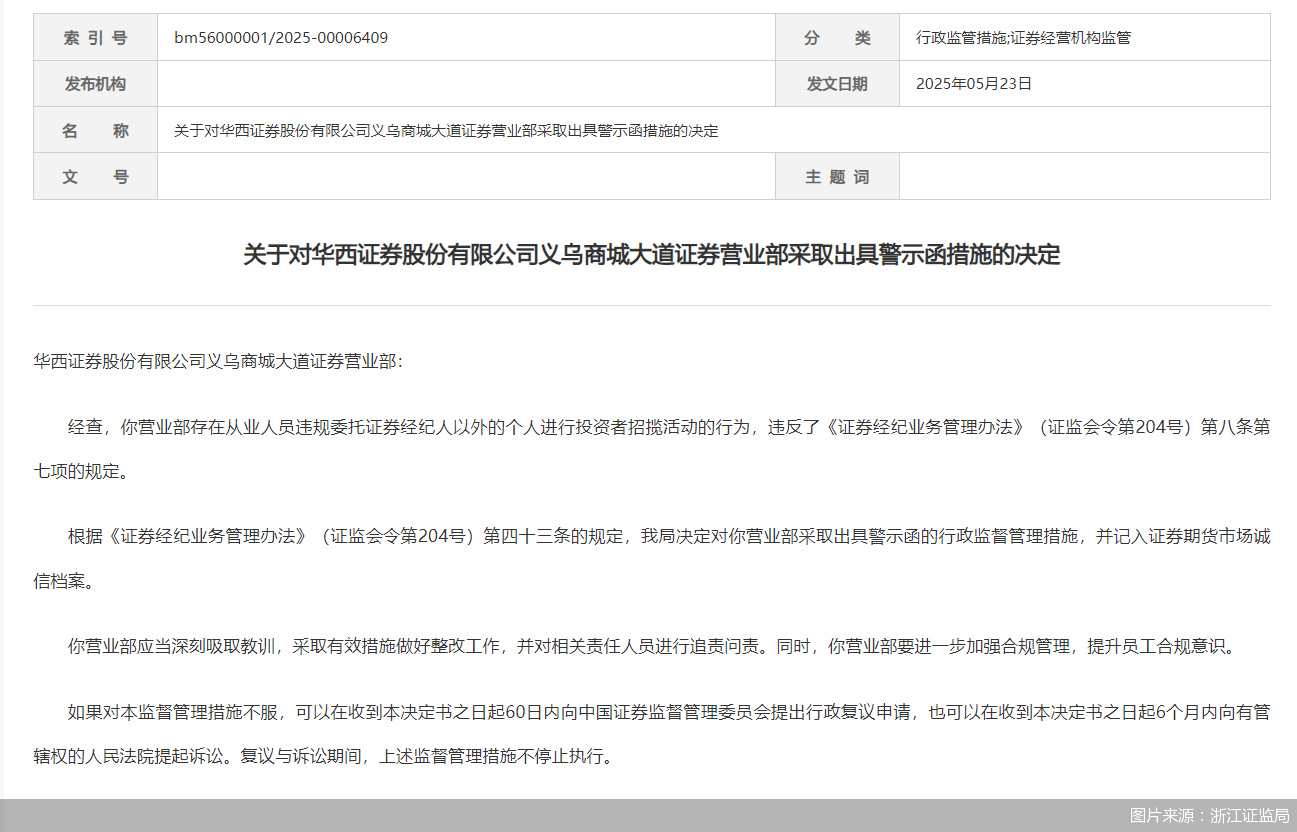Click the index number bm56000001/2025-00006409
Viewport: 1297px width, 832px height.
click(x=281, y=38)
